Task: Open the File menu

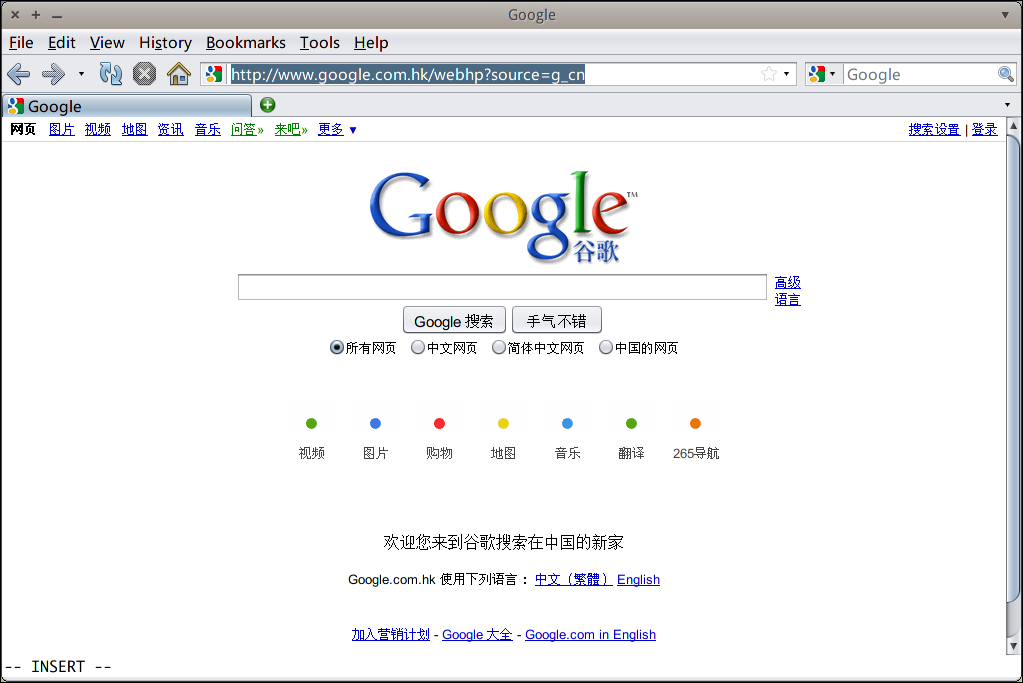Action: pos(21,42)
